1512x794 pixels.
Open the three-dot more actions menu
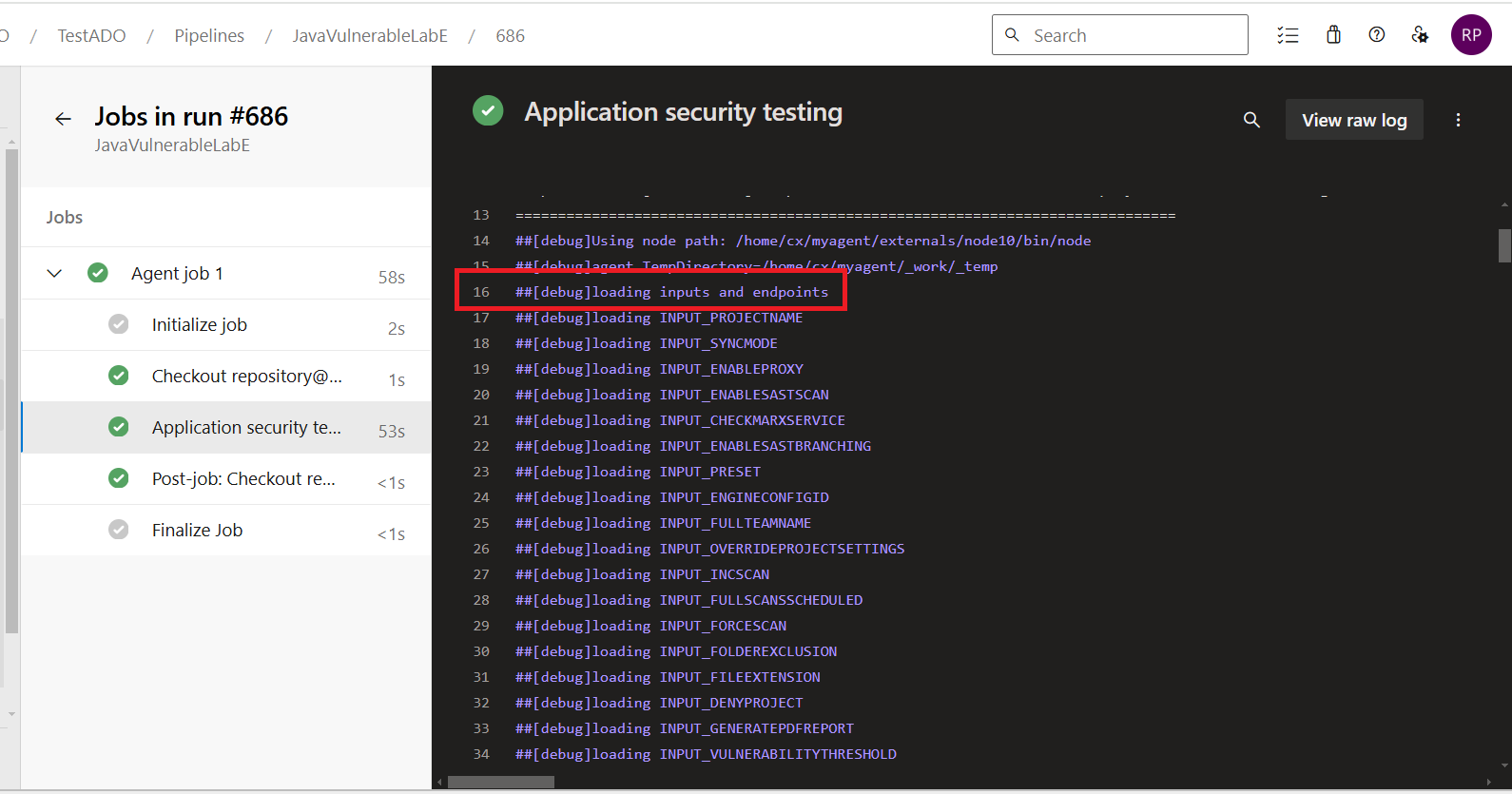pos(1458,120)
